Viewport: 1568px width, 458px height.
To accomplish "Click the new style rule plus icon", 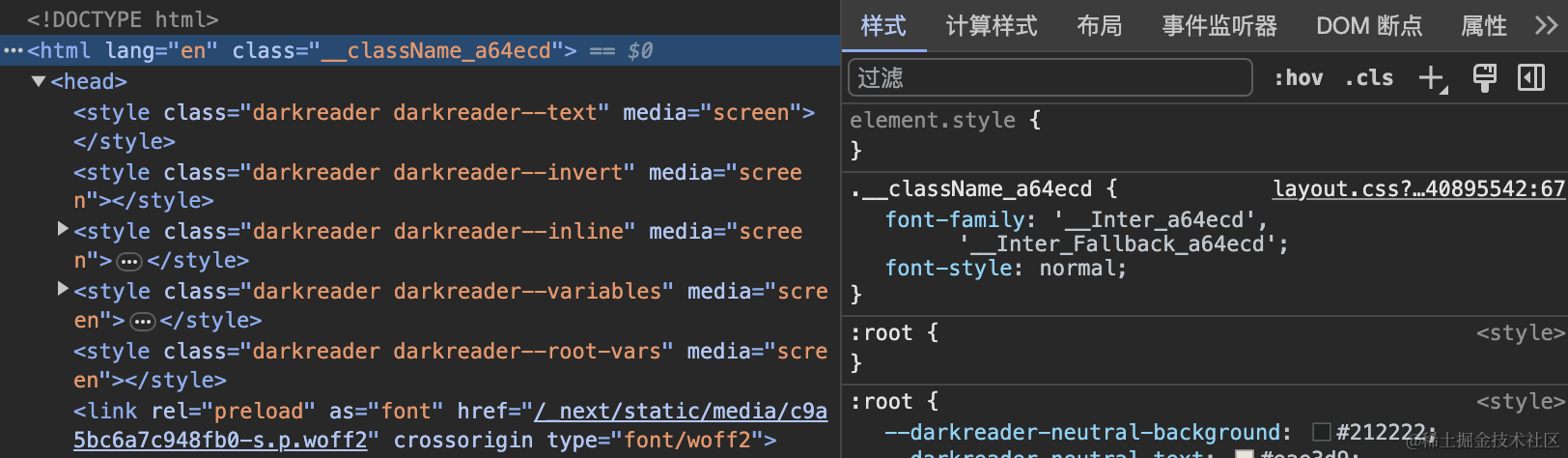I will (x=1432, y=78).
